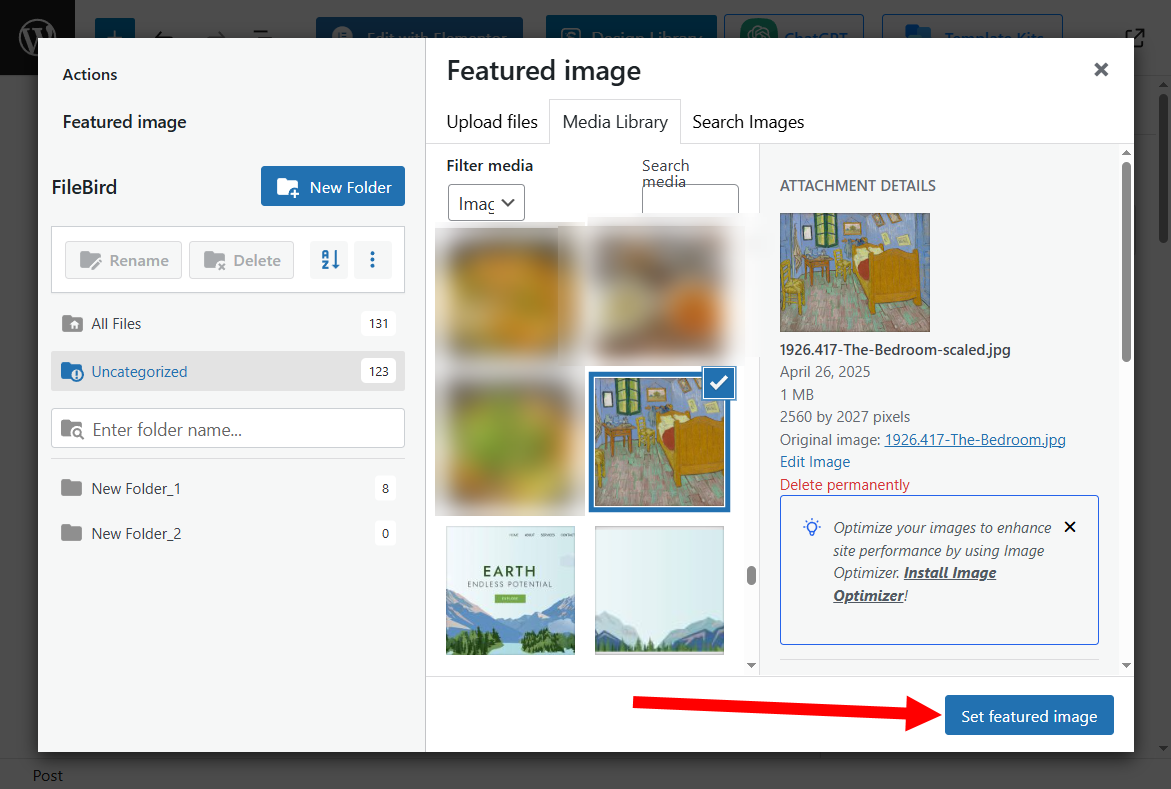Select the pale mountain landscape thumbnail
Screen dimensions: 1171x789
point(659,590)
